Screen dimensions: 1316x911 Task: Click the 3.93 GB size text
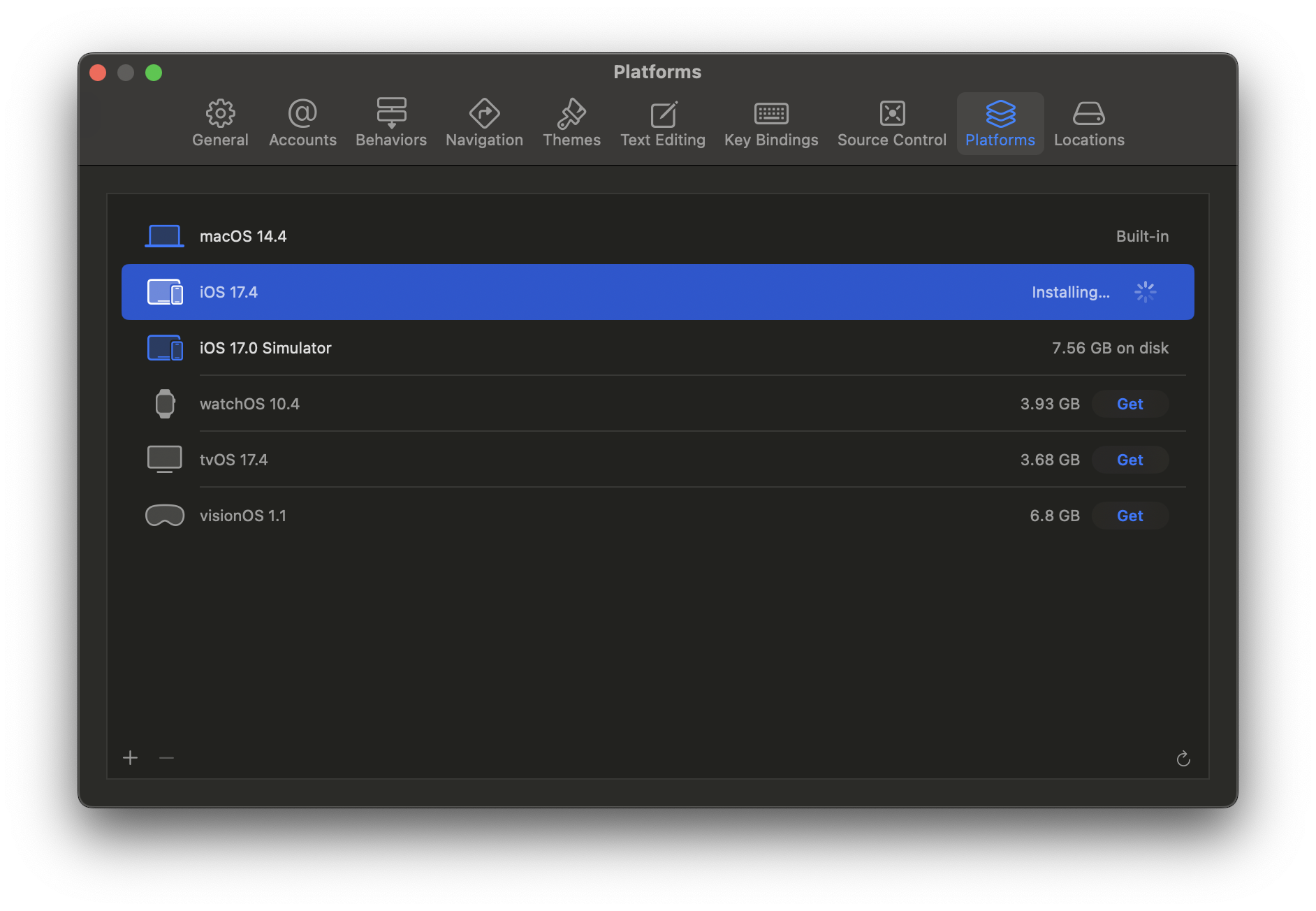click(1050, 404)
